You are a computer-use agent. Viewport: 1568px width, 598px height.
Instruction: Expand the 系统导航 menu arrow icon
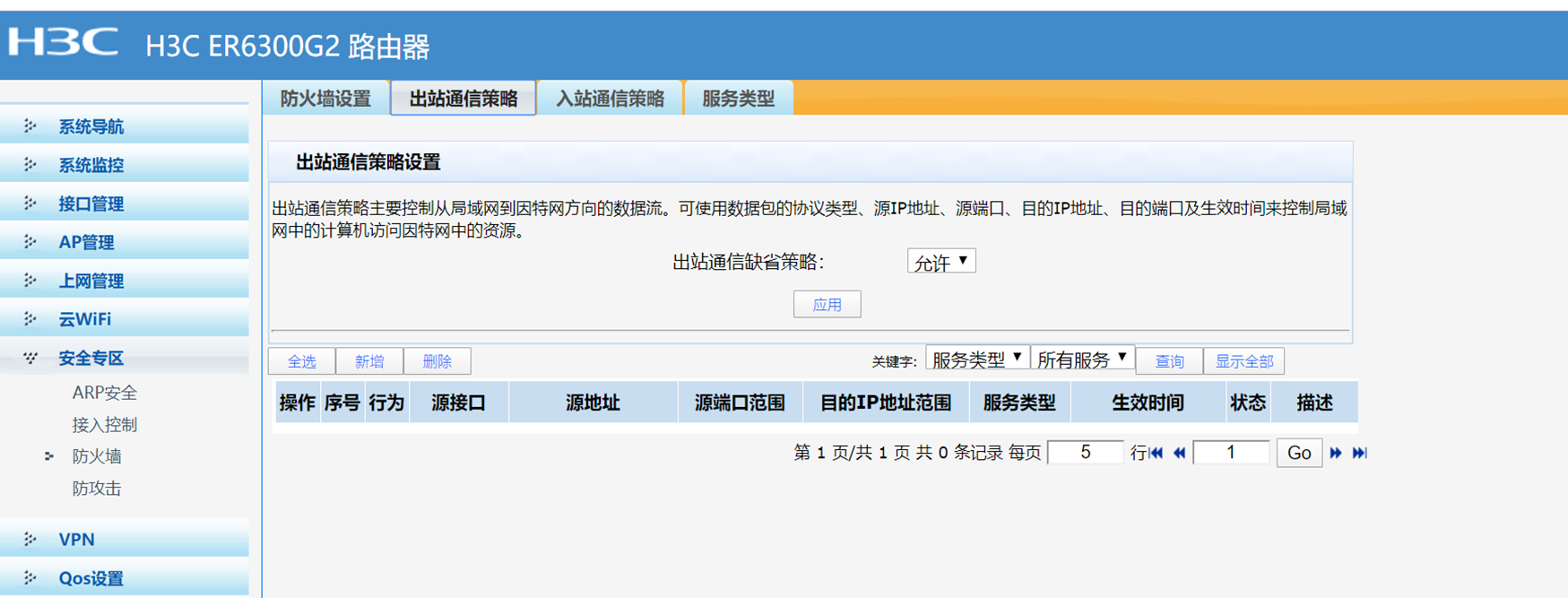click(30, 126)
